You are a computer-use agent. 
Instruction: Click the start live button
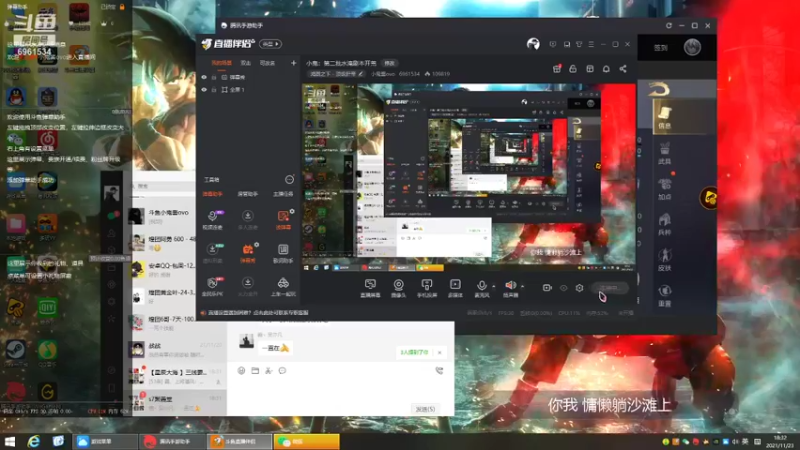point(609,288)
